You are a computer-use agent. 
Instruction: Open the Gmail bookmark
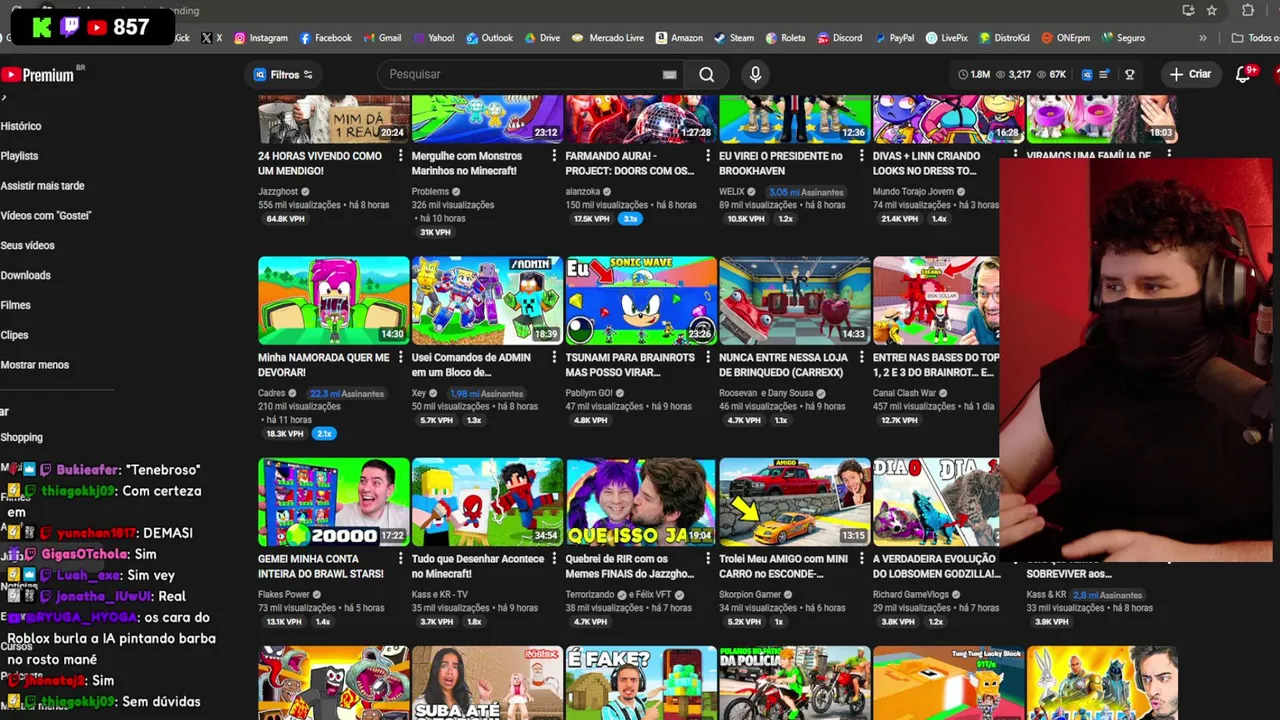click(382, 38)
